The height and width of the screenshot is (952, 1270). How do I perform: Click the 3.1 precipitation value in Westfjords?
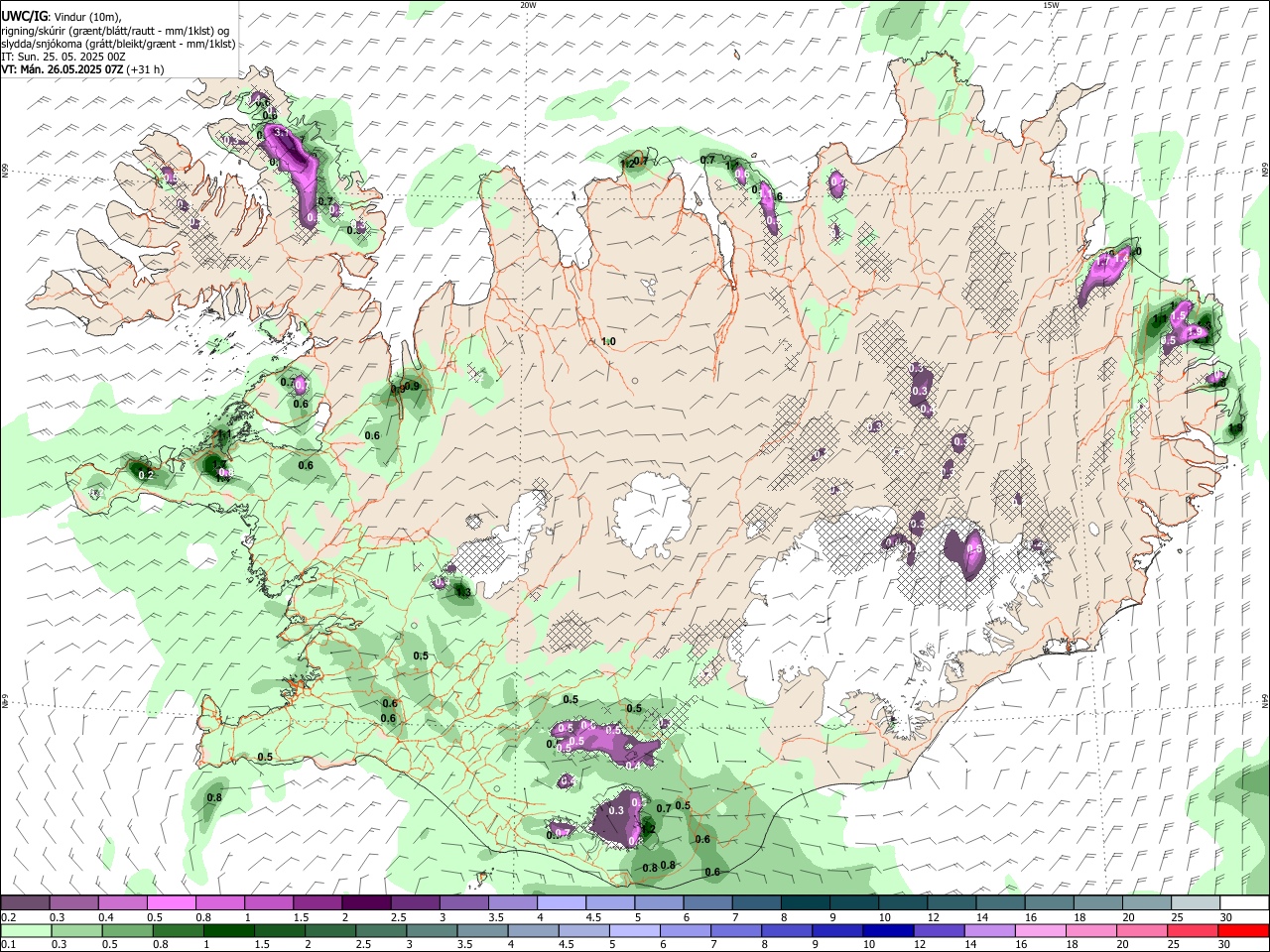(281, 132)
